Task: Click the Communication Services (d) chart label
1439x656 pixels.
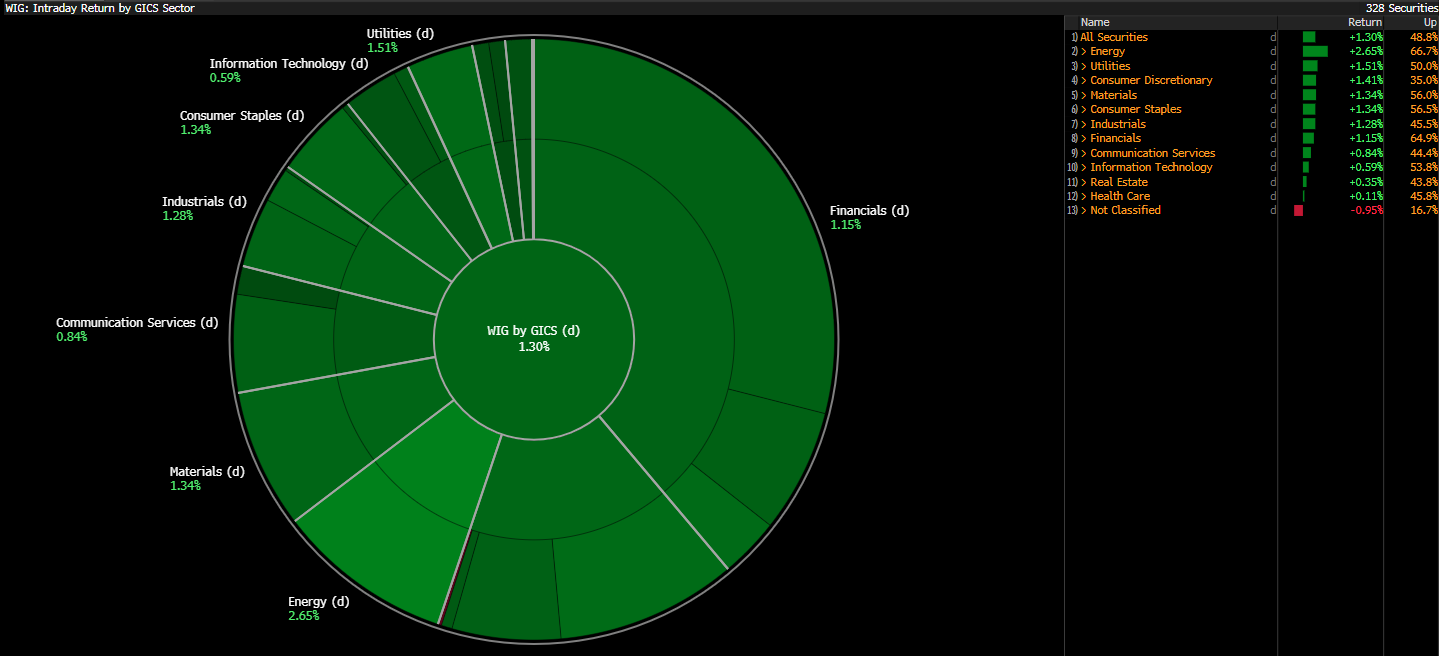Action: pos(136,323)
